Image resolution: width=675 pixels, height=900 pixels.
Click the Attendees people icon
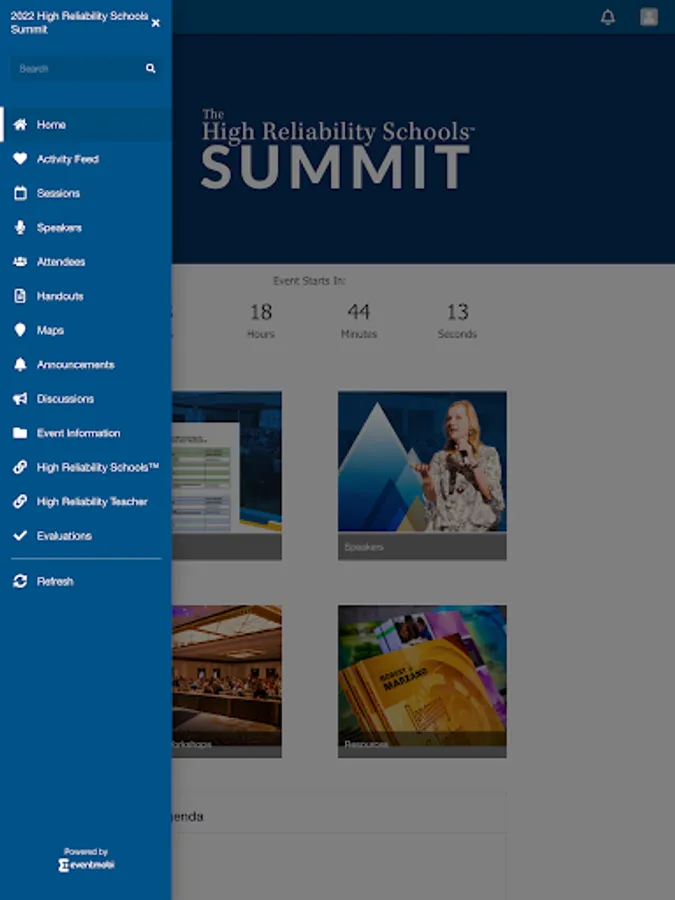[x=20, y=262]
